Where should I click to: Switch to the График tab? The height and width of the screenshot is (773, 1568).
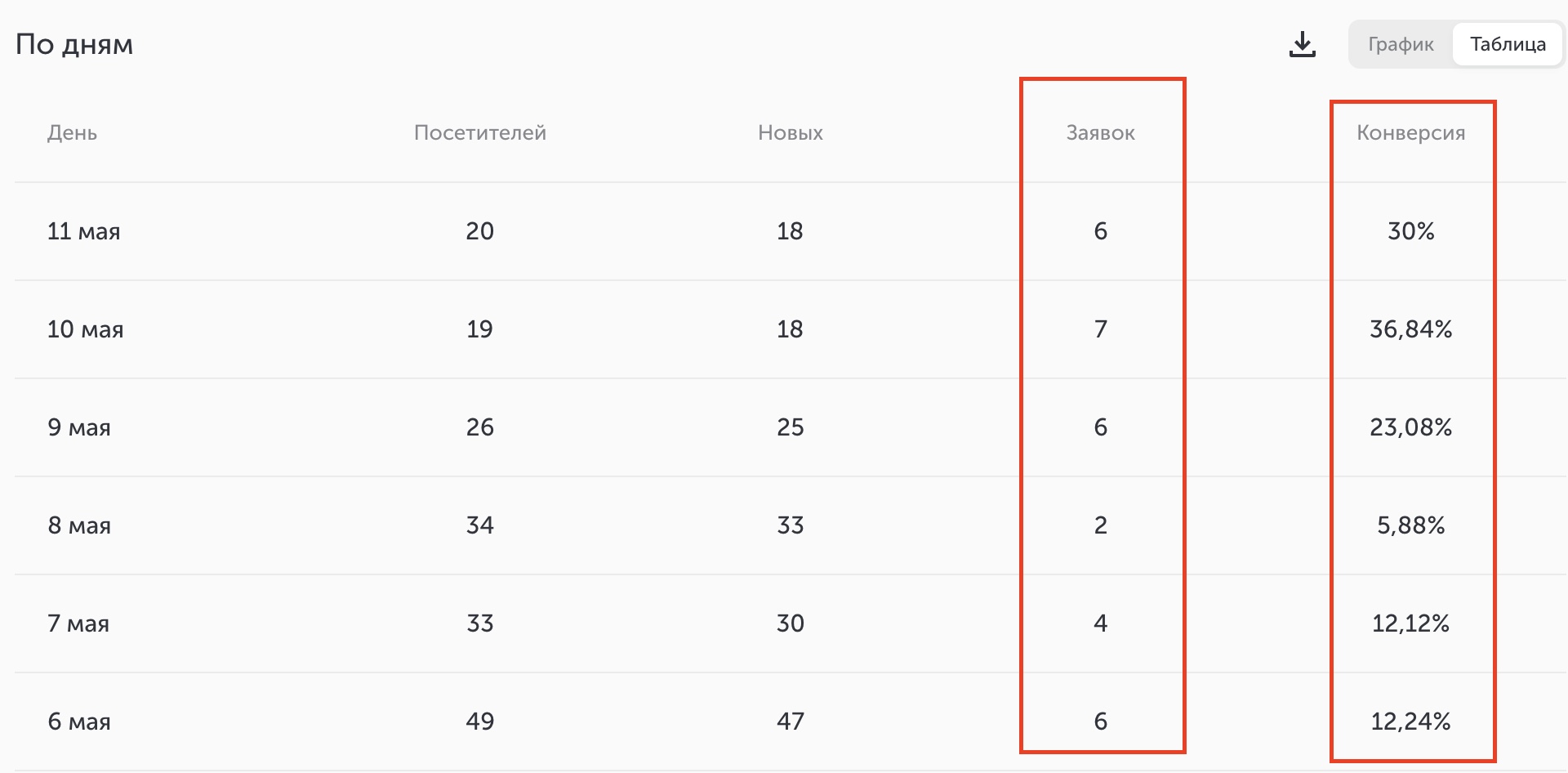point(1401,44)
